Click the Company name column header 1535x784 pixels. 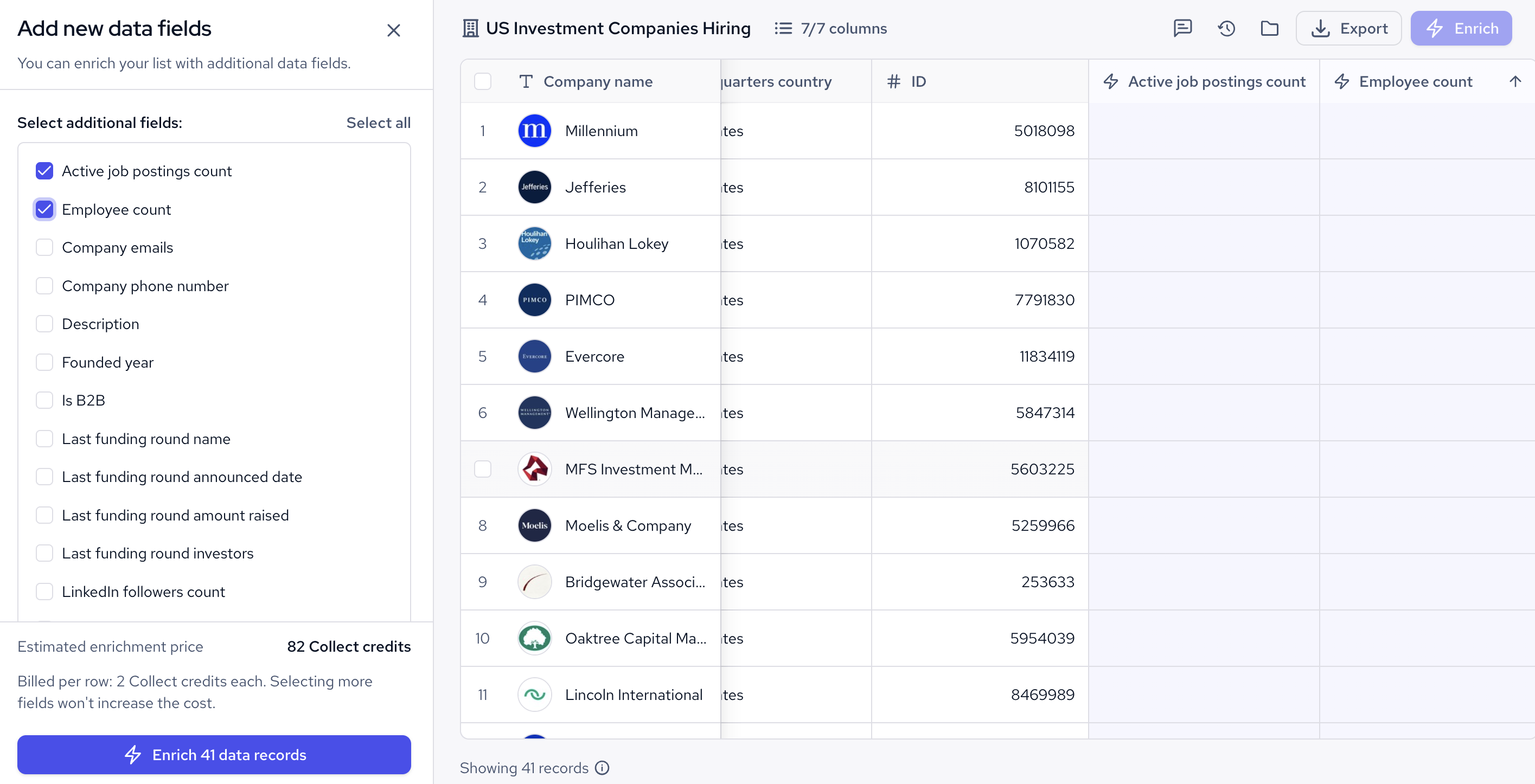click(x=598, y=81)
